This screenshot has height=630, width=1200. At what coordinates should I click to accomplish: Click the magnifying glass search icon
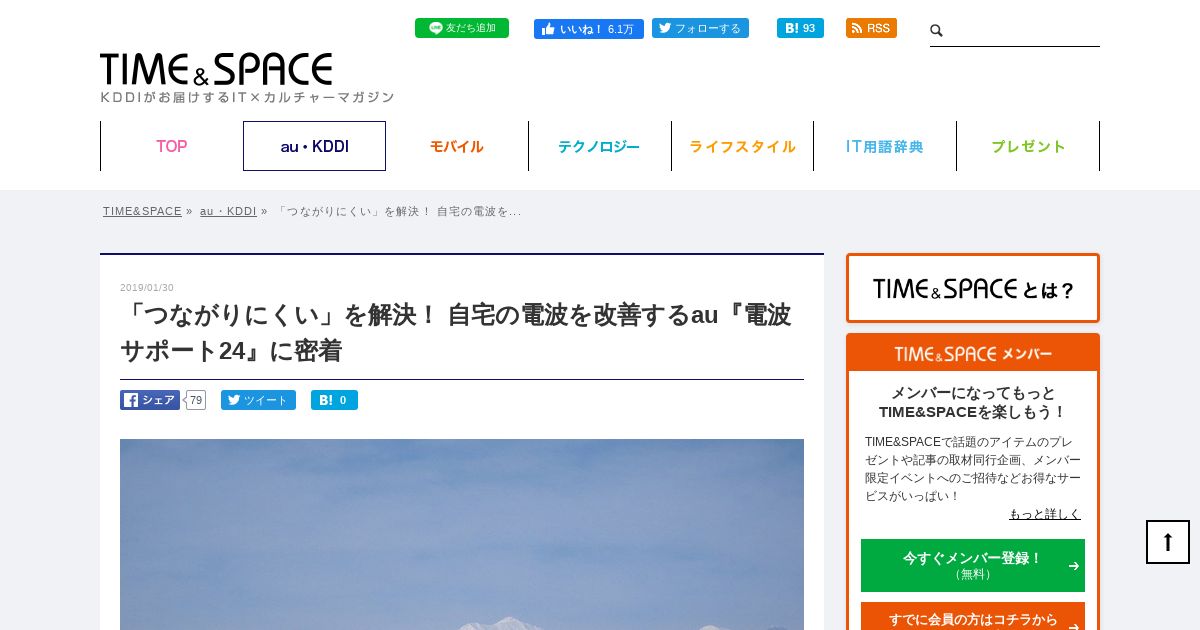tap(937, 31)
